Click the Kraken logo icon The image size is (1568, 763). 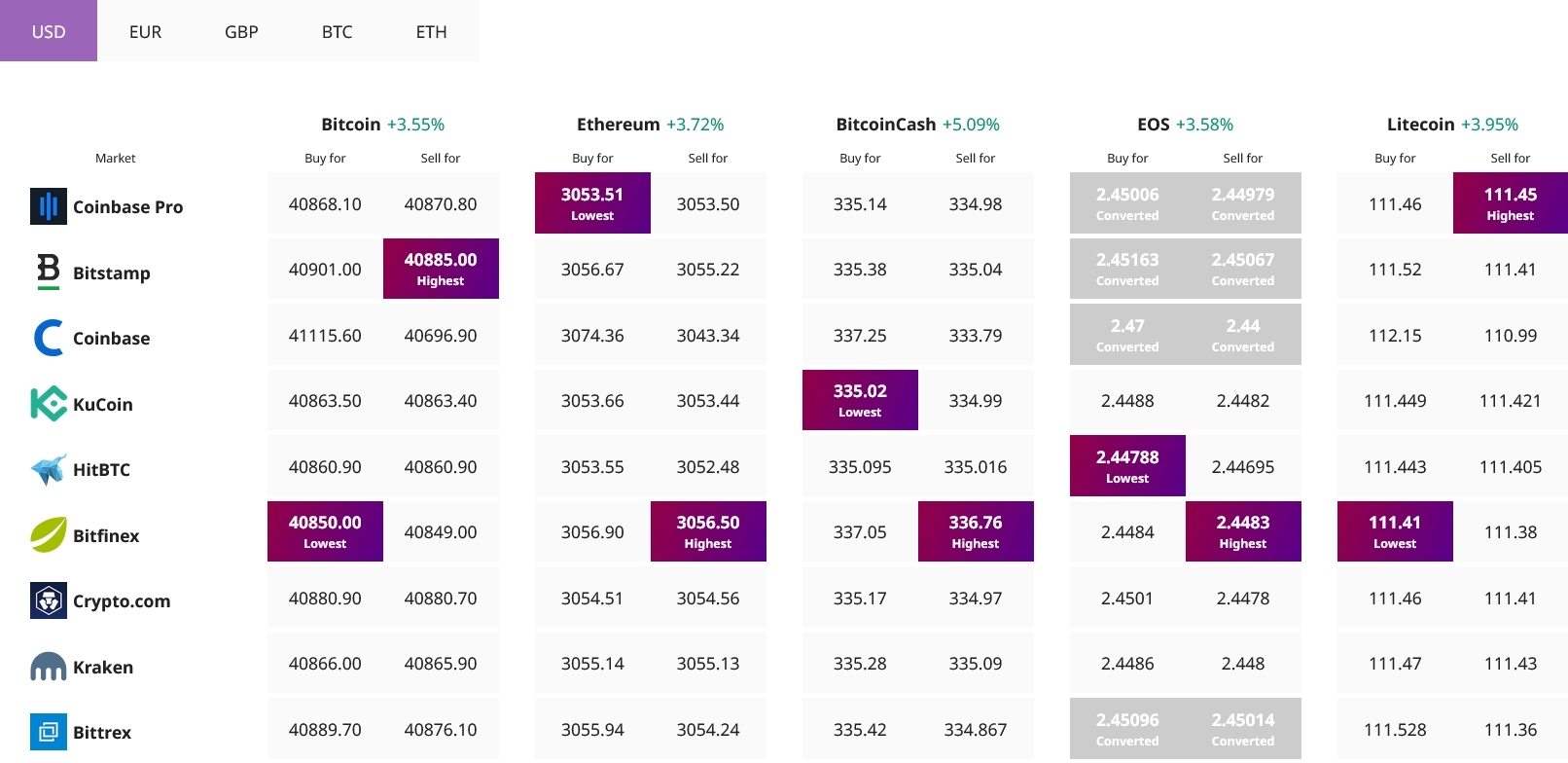(49, 667)
